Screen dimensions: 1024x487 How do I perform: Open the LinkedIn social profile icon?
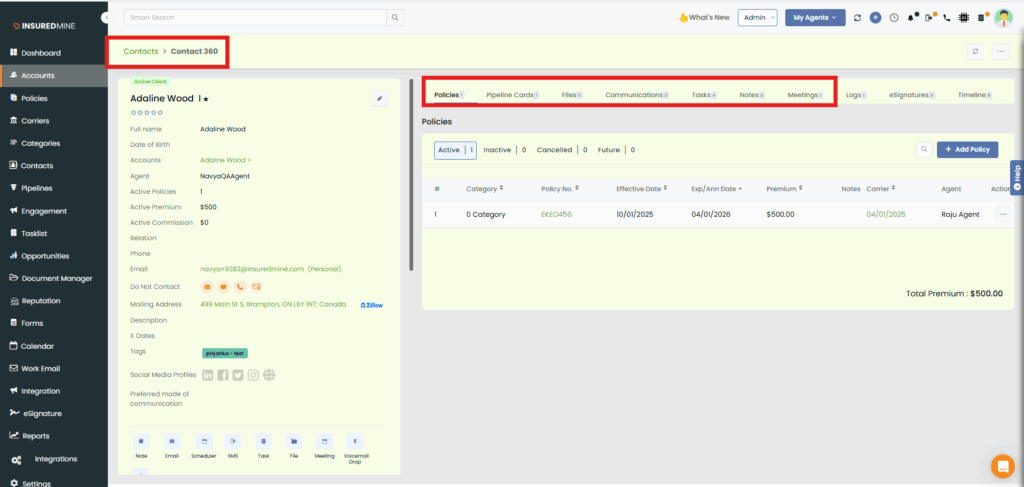click(207, 375)
